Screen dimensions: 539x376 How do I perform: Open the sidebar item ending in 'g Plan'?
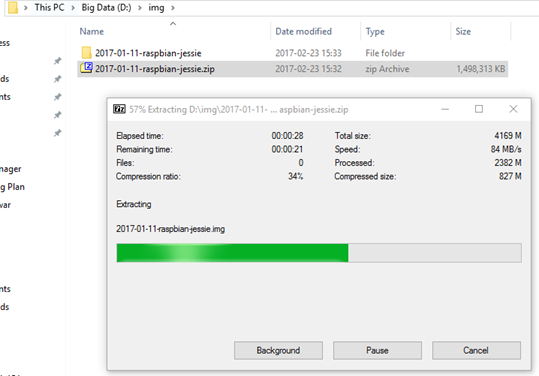[12, 187]
